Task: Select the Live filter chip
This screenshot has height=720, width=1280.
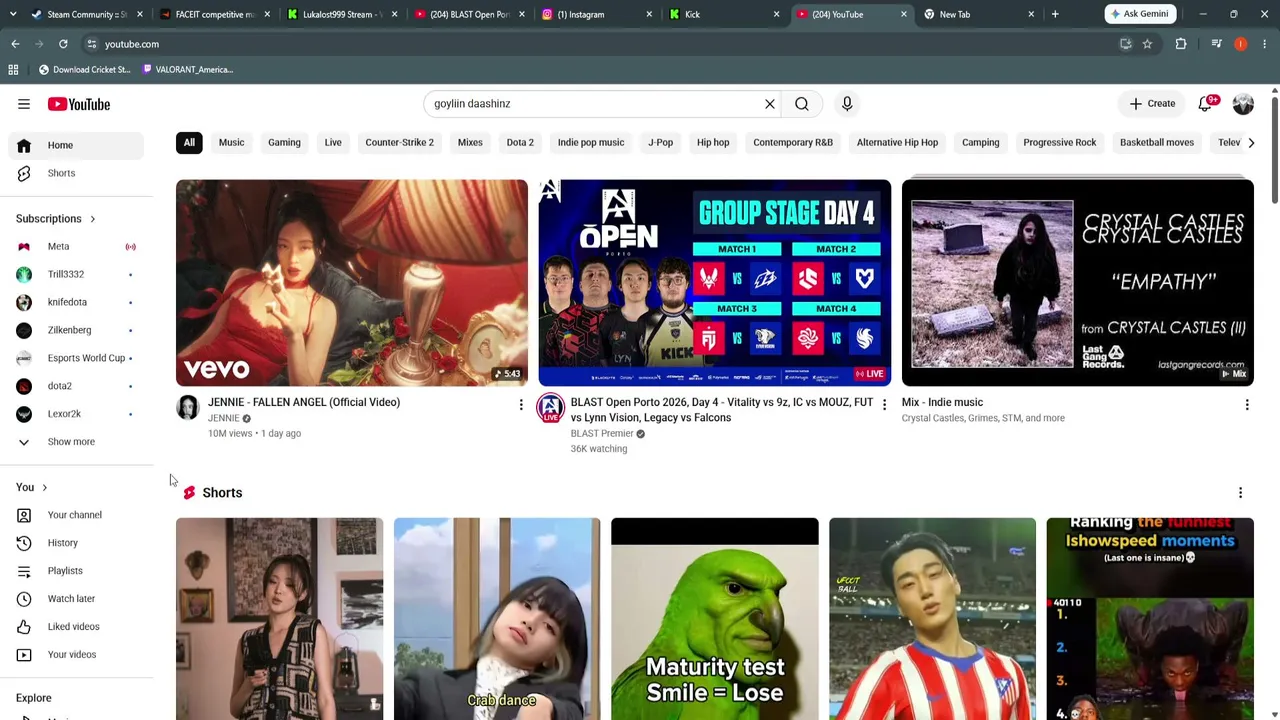Action: [x=333, y=143]
